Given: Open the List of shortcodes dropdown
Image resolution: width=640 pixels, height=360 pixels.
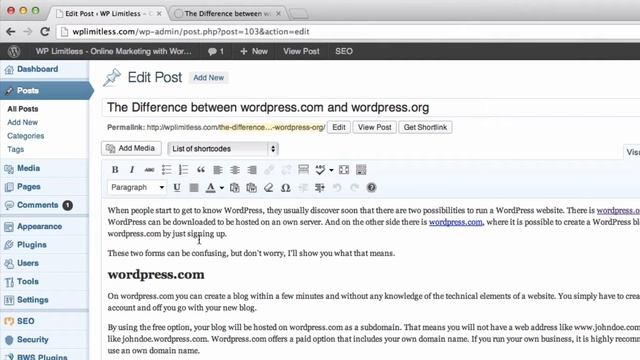Looking at the screenshot, I should 223,149.
